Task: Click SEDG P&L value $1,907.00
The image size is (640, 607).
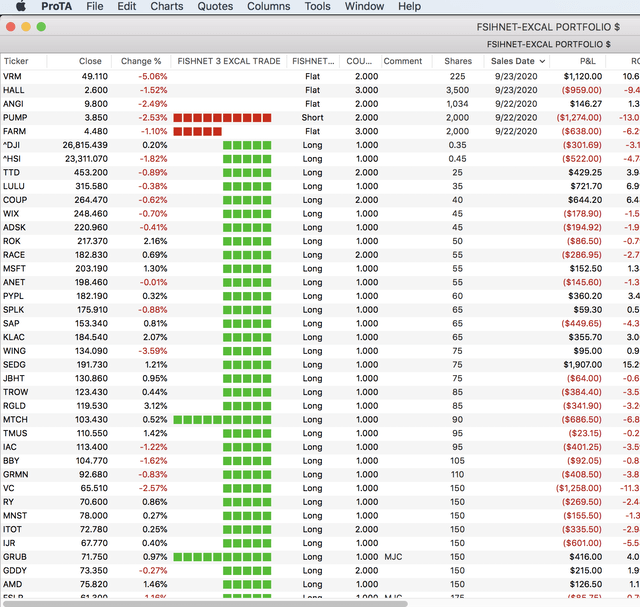Action: tap(582, 365)
